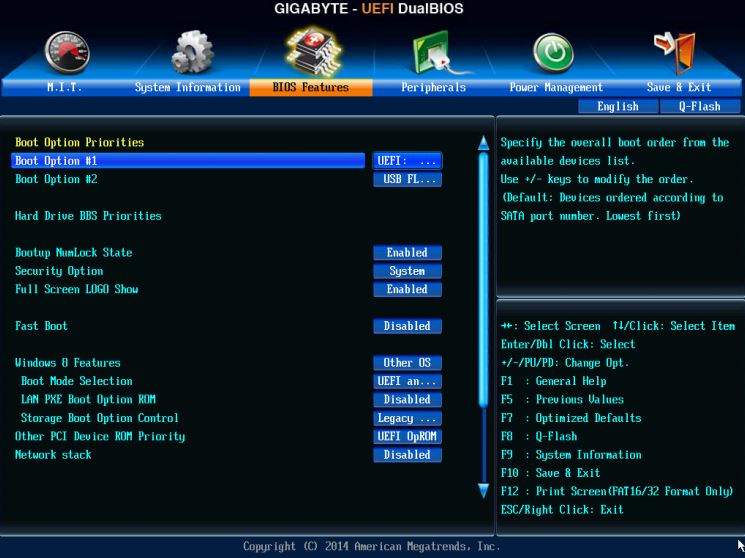Toggle Bootup NumLock State Enabled value
The image size is (745, 558).
(x=407, y=253)
